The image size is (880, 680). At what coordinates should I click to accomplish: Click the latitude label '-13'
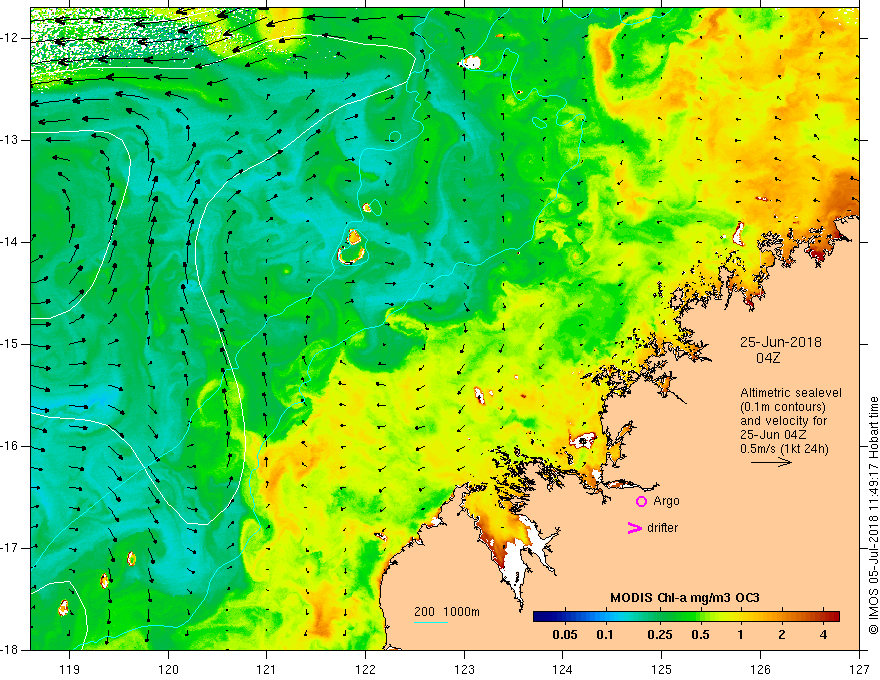(10, 140)
